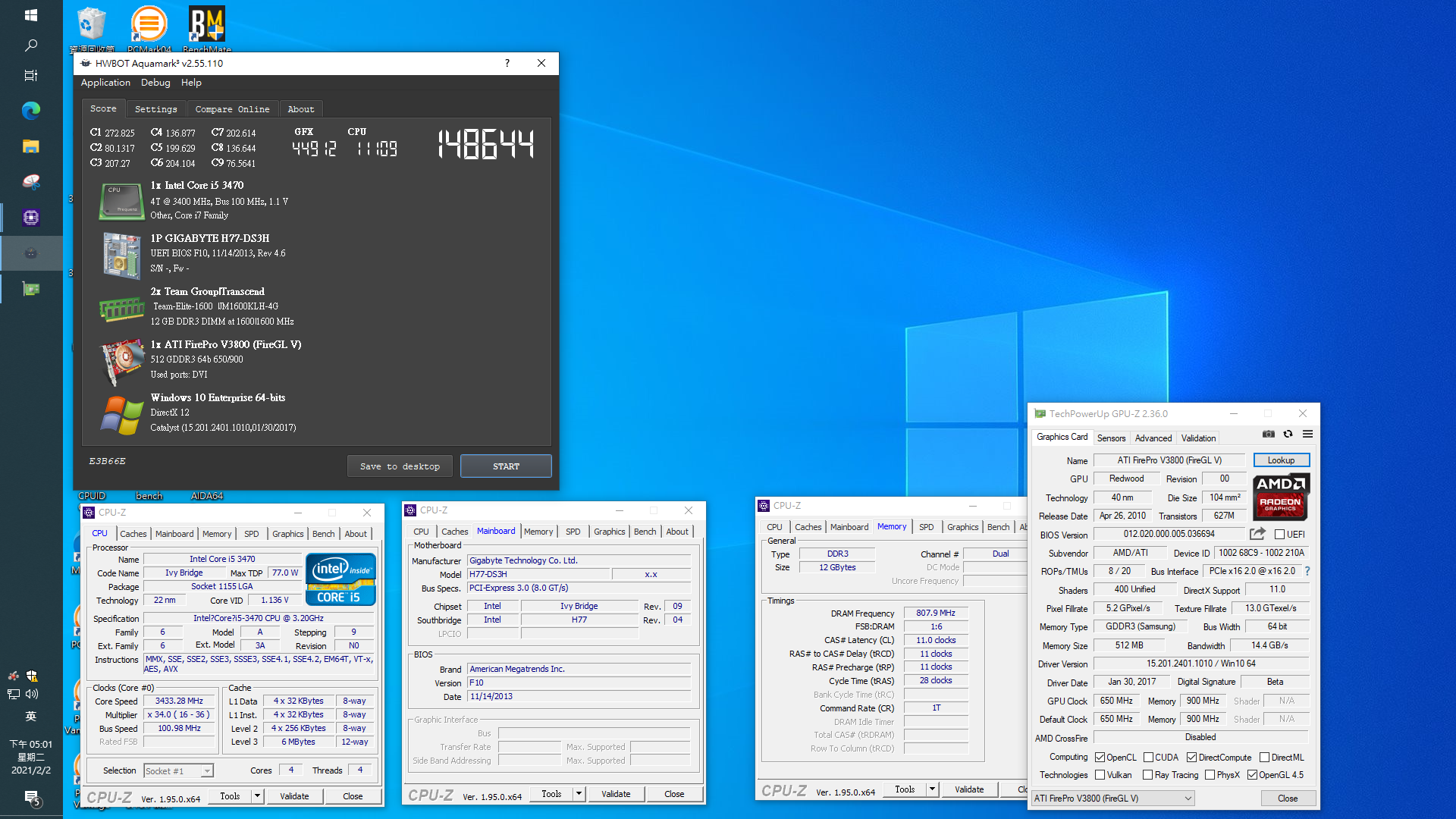
Task: Toggle the UEFI checkbox in GPU-Z
Action: click(x=1279, y=535)
